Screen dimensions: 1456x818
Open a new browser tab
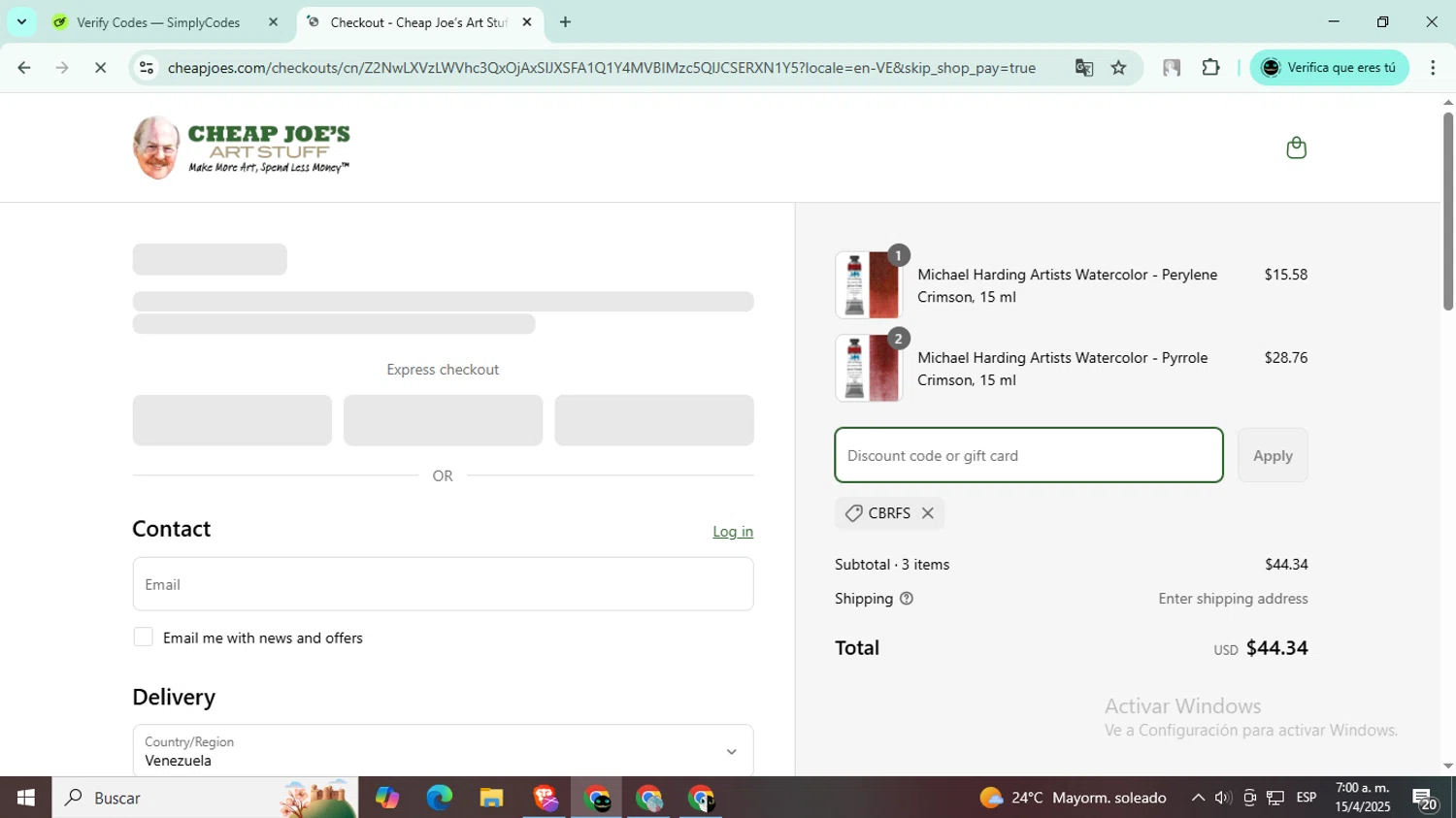(x=565, y=22)
